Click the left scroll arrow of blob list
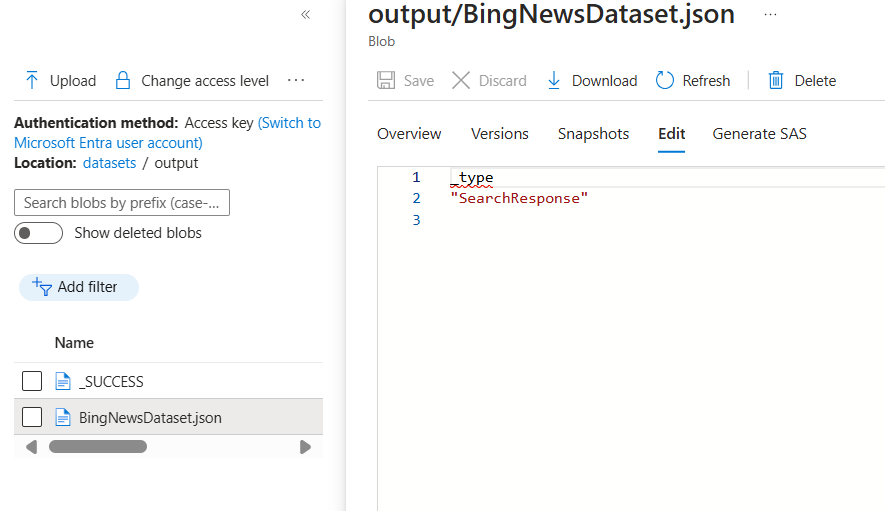 click(x=32, y=447)
